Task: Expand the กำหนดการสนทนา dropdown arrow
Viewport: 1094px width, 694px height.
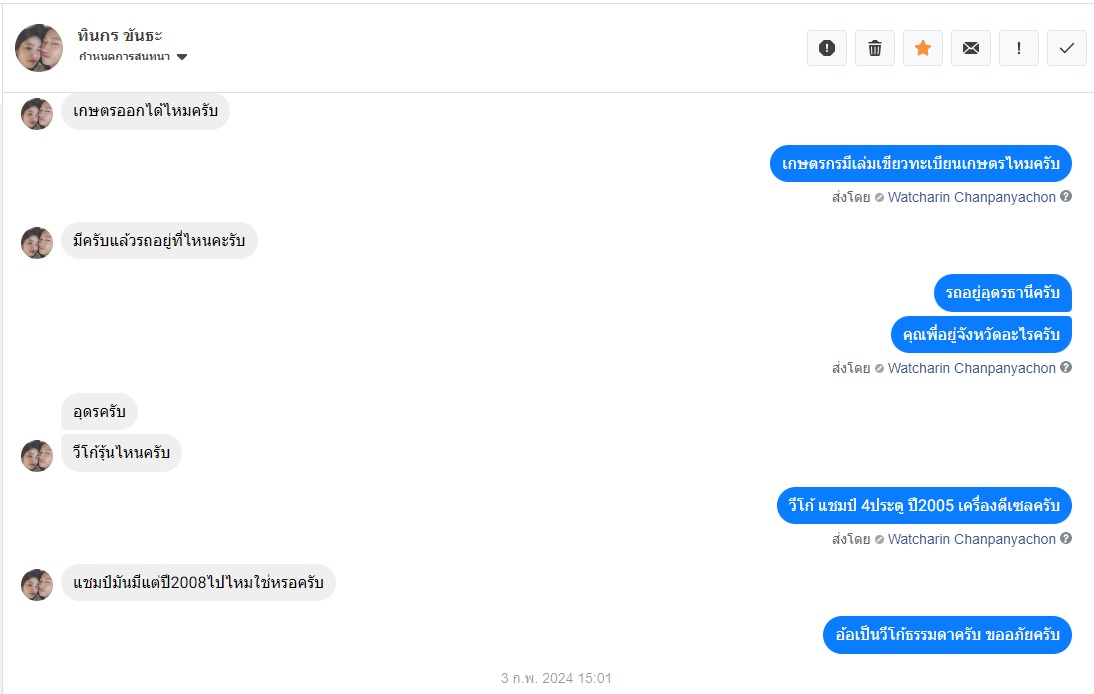Action: pyautogui.click(x=182, y=57)
